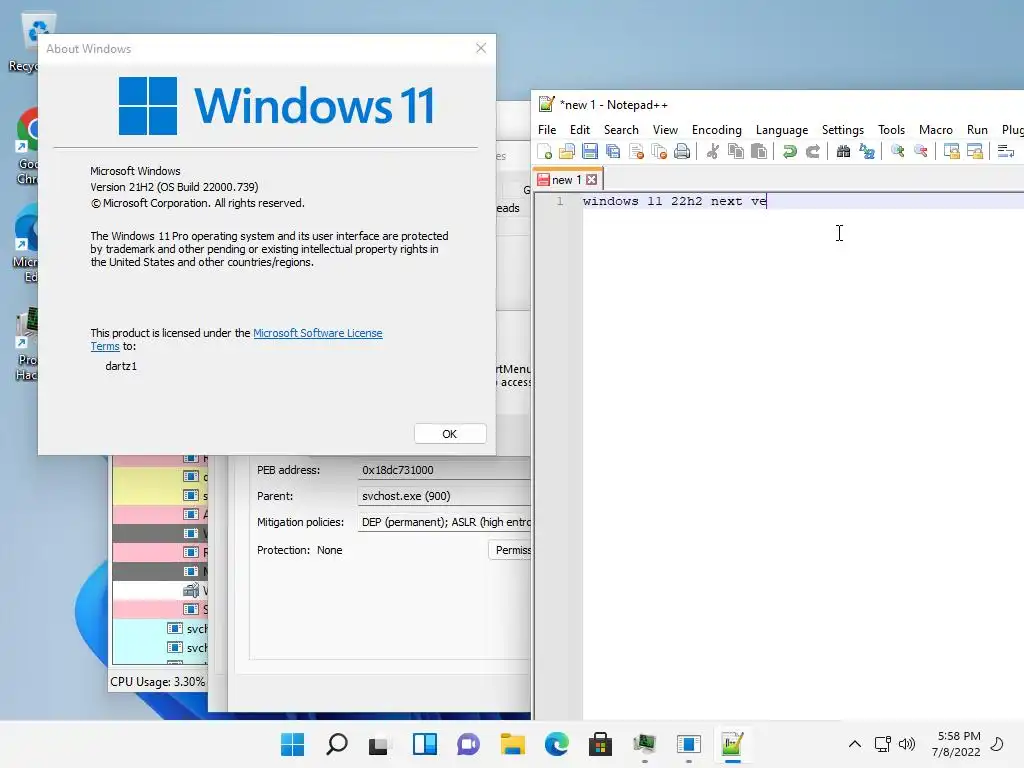Viewport: 1024px width, 768px height.
Task: Open the Chat taskbar icon
Action: click(468, 744)
